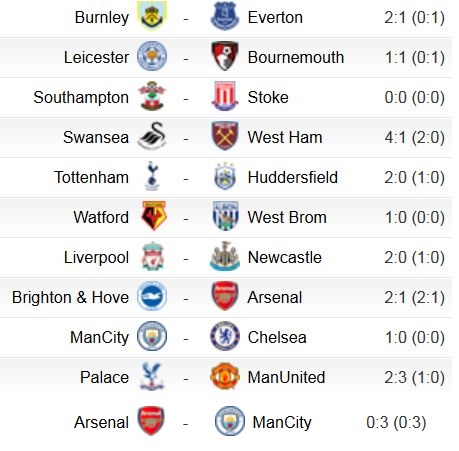Click the Southampton team name
This screenshot has height=451, width=459.
[81, 97]
